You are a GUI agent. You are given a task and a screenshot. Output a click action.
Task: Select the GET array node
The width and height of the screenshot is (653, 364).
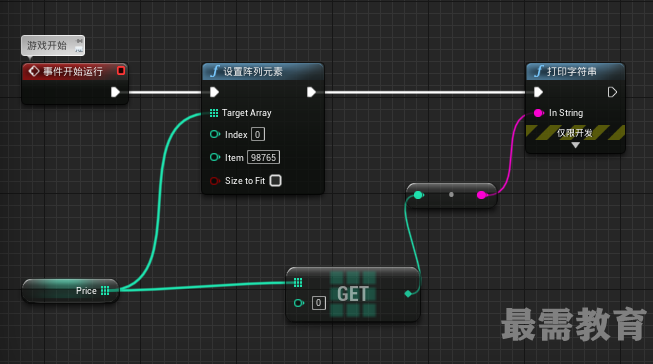353,294
